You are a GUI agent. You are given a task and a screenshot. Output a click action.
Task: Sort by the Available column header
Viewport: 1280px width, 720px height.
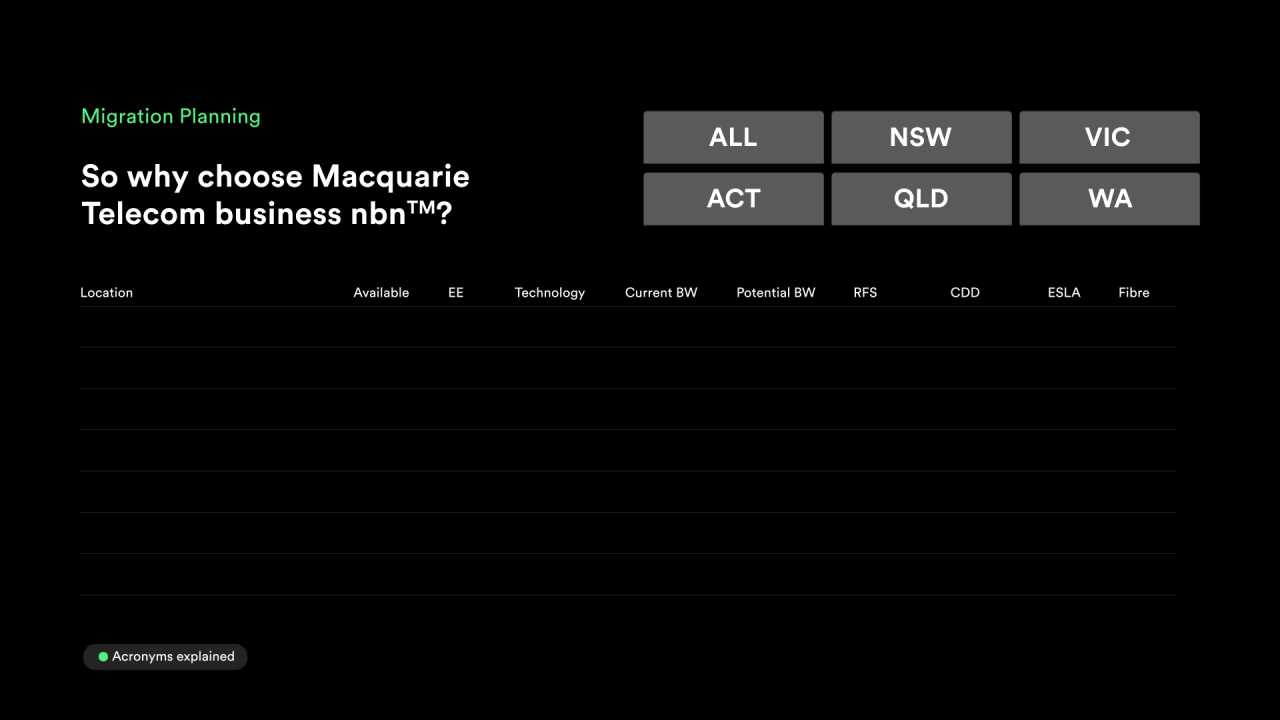click(x=381, y=292)
